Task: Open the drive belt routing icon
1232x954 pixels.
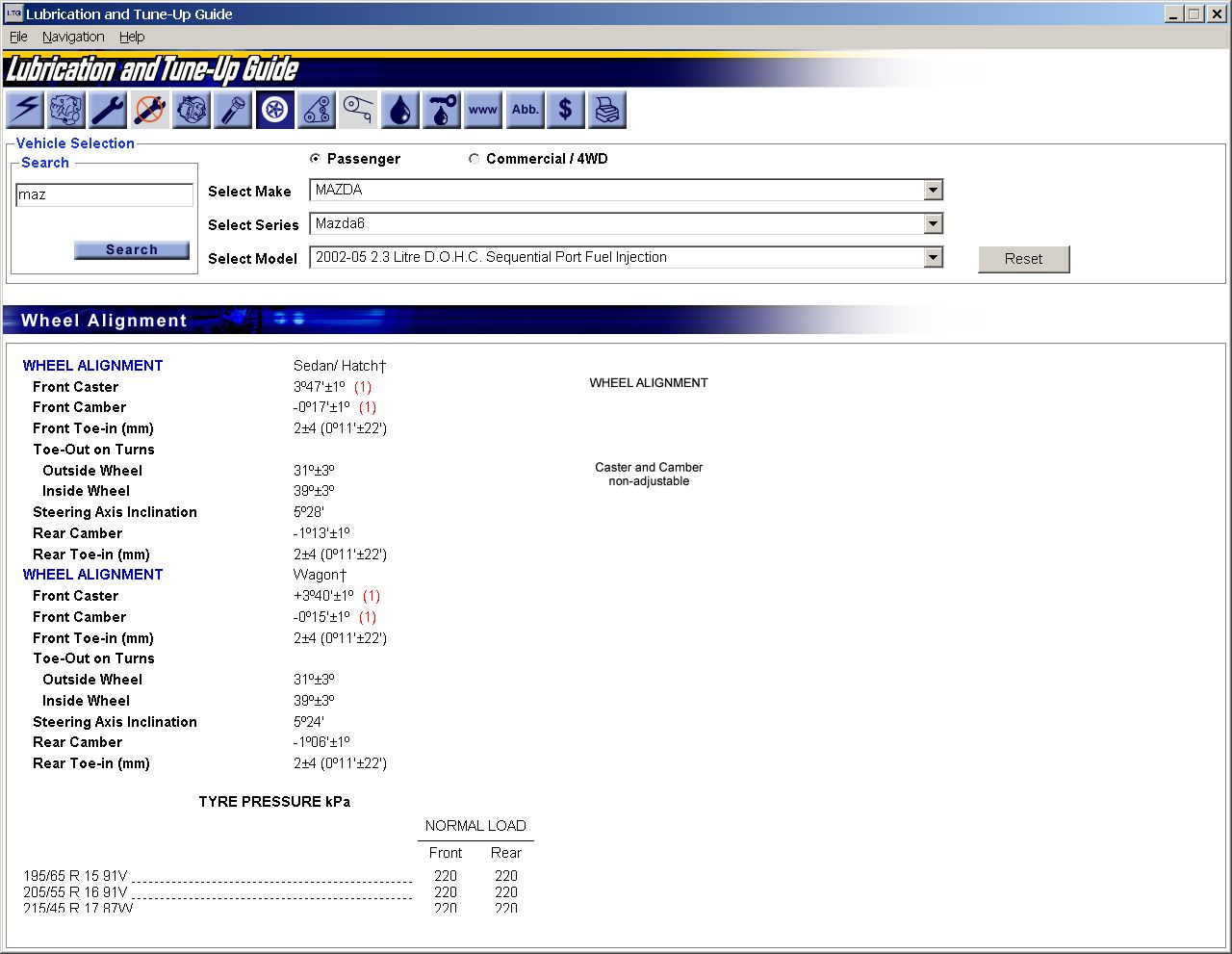Action: [x=317, y=110]
